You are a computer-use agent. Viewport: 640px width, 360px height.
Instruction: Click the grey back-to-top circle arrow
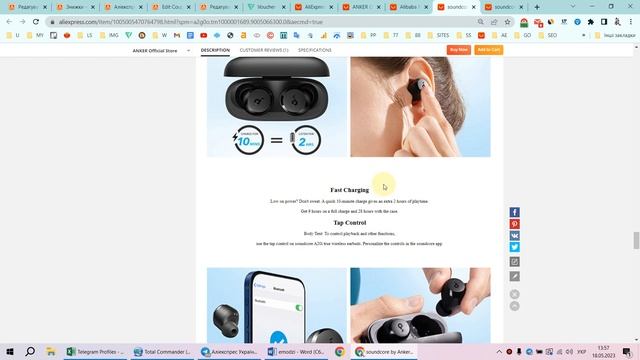514,306
